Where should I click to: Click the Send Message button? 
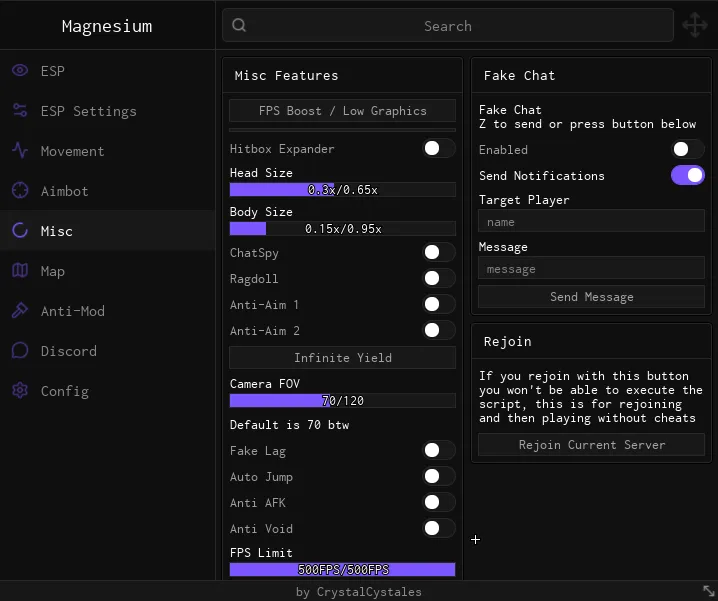[592, 297]
